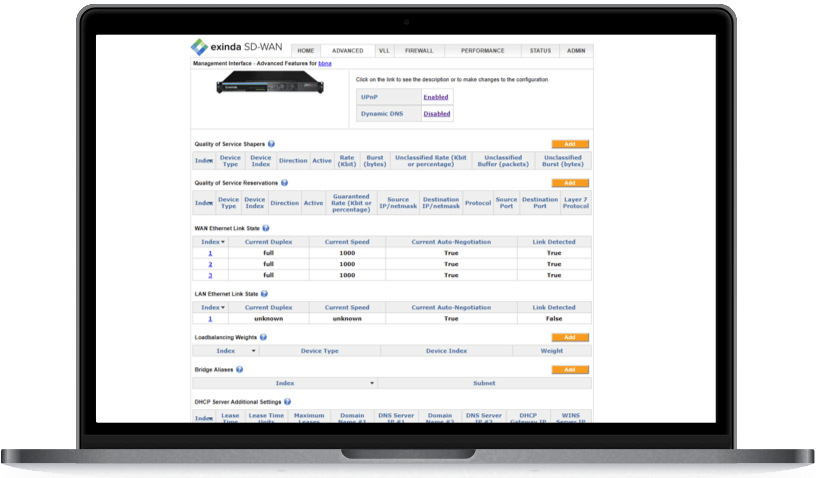Click Layer 7 Protocol column header

[x=576, y=203]
